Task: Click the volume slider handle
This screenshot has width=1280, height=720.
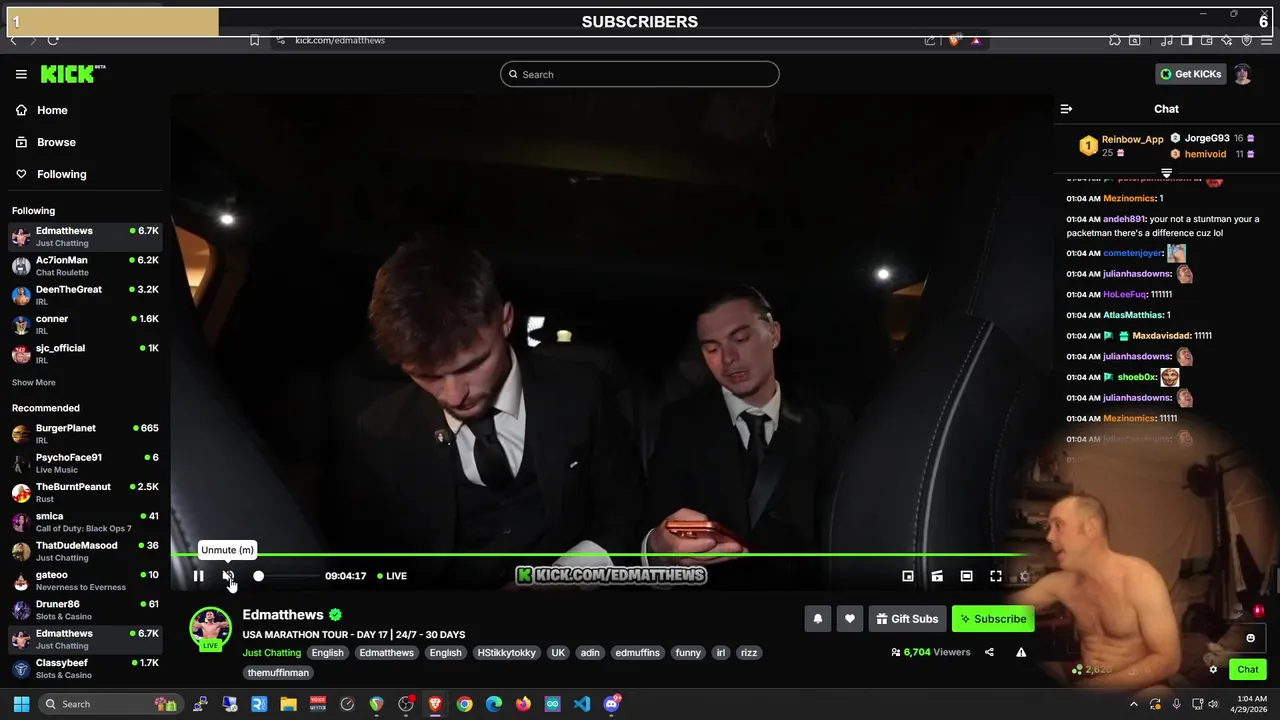Action: [x=258, y=576]
